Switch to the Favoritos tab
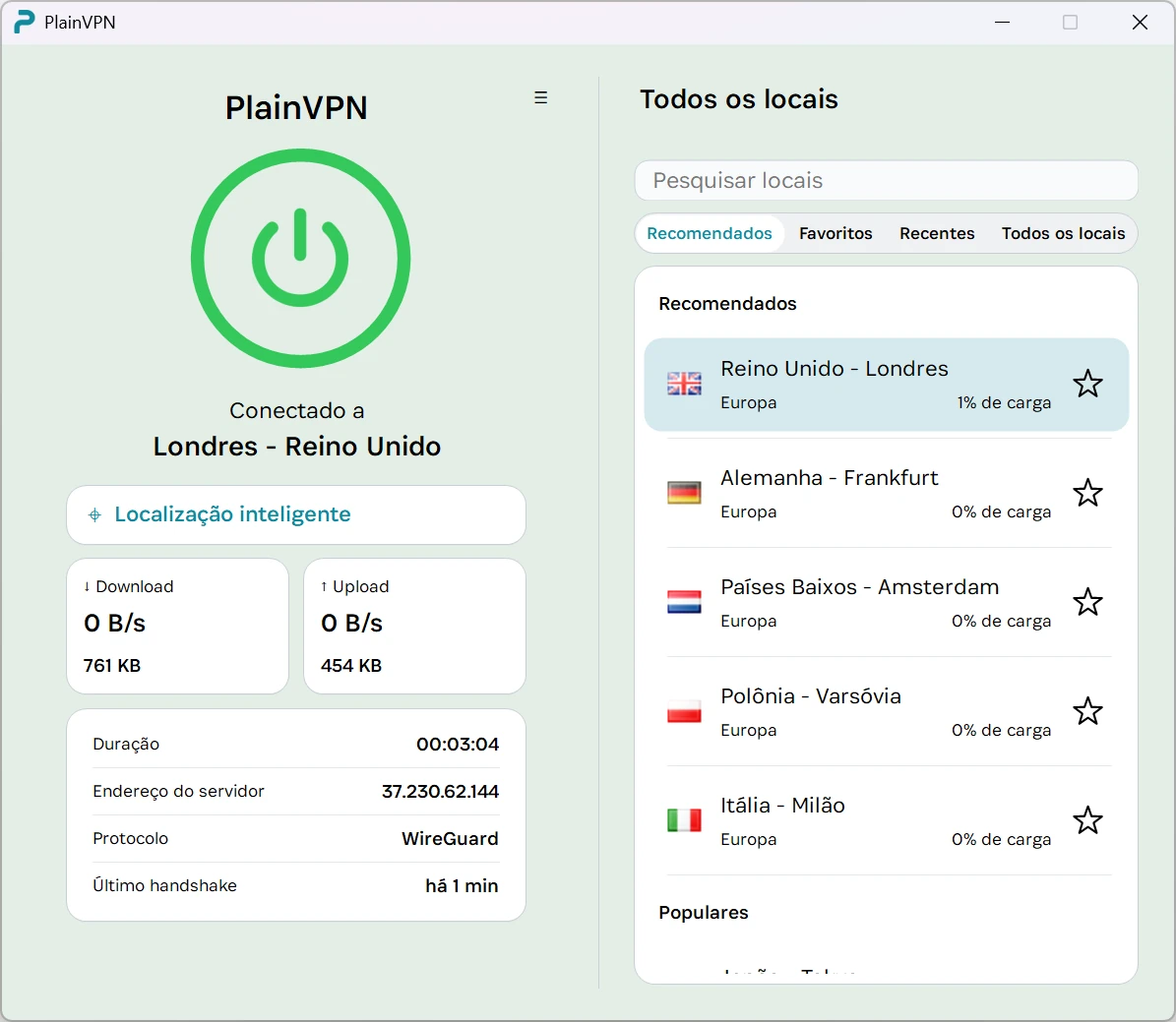The image size is (1176, 1022). coord(836,233)
